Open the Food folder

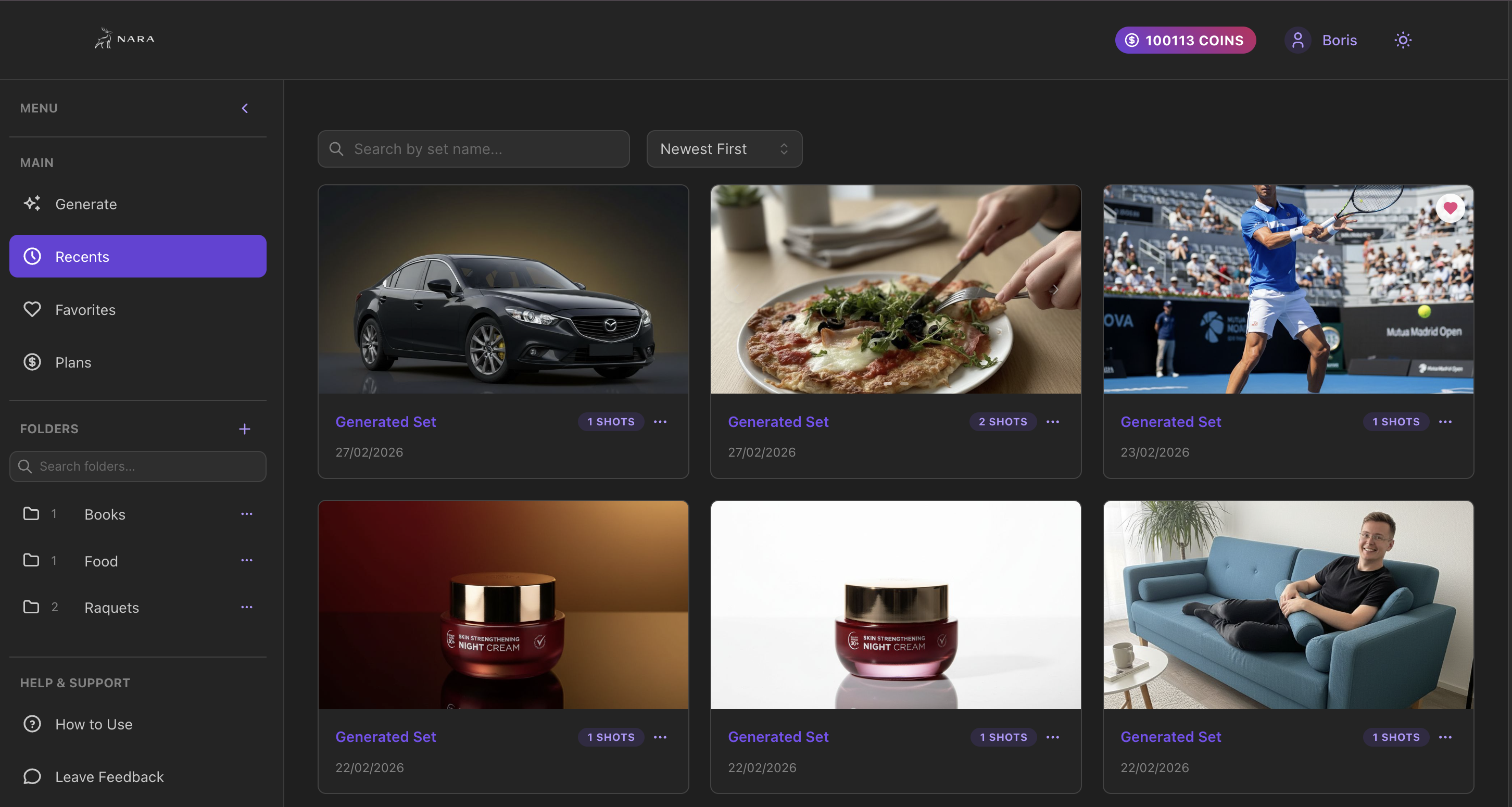coord(101,561)
